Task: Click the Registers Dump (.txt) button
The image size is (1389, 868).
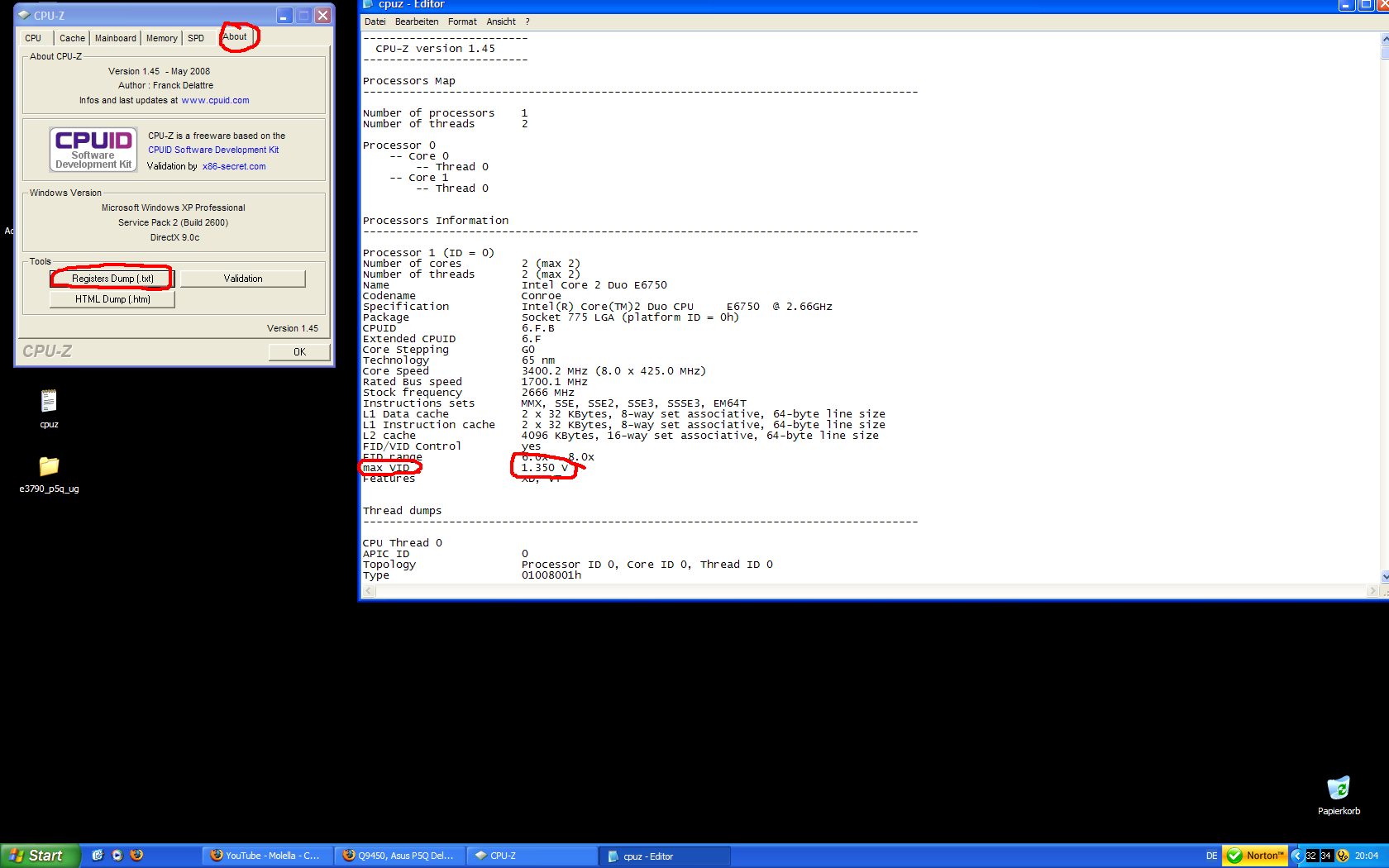Action: tap(112, 279)
